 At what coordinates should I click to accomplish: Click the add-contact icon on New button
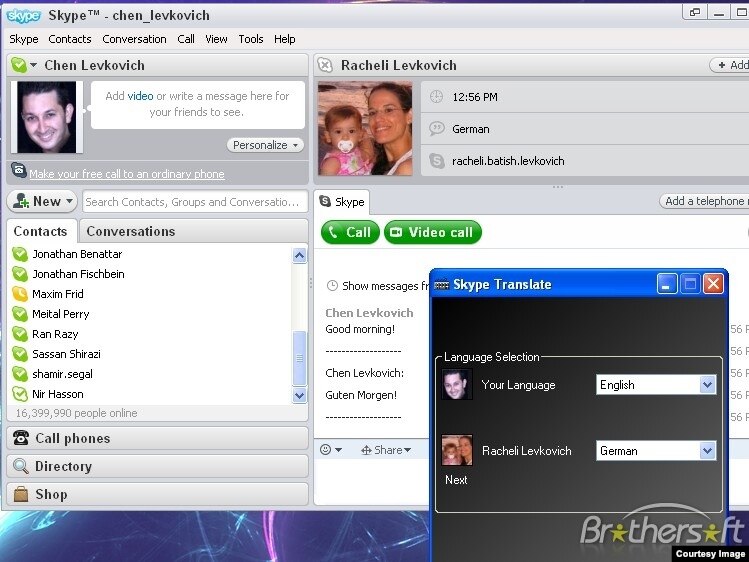click(21, 201)
